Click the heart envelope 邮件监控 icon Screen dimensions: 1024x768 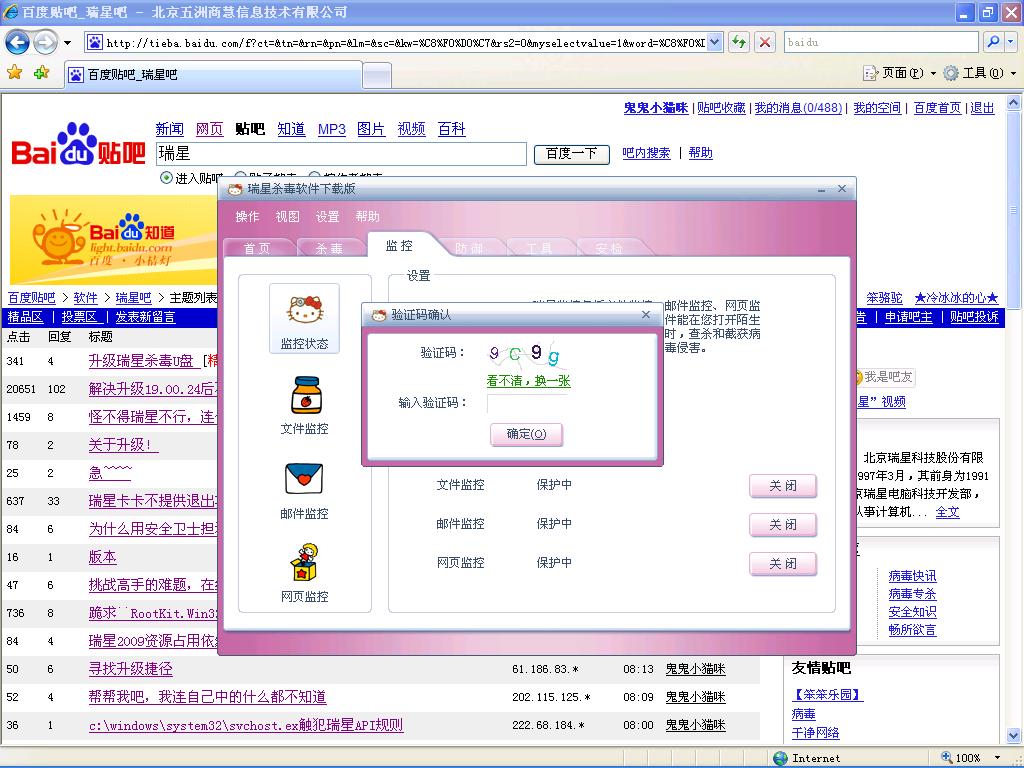tap(304, 479)
